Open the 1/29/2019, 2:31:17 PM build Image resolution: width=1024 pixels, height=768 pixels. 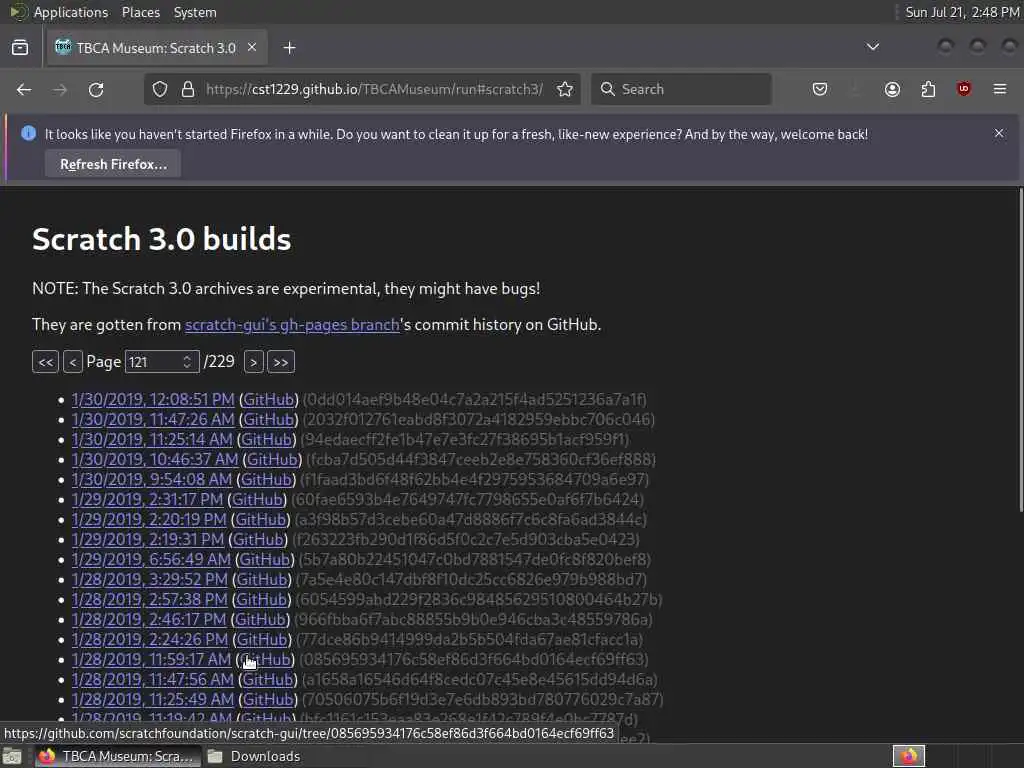pyautogui.click(x=148, y=500)
